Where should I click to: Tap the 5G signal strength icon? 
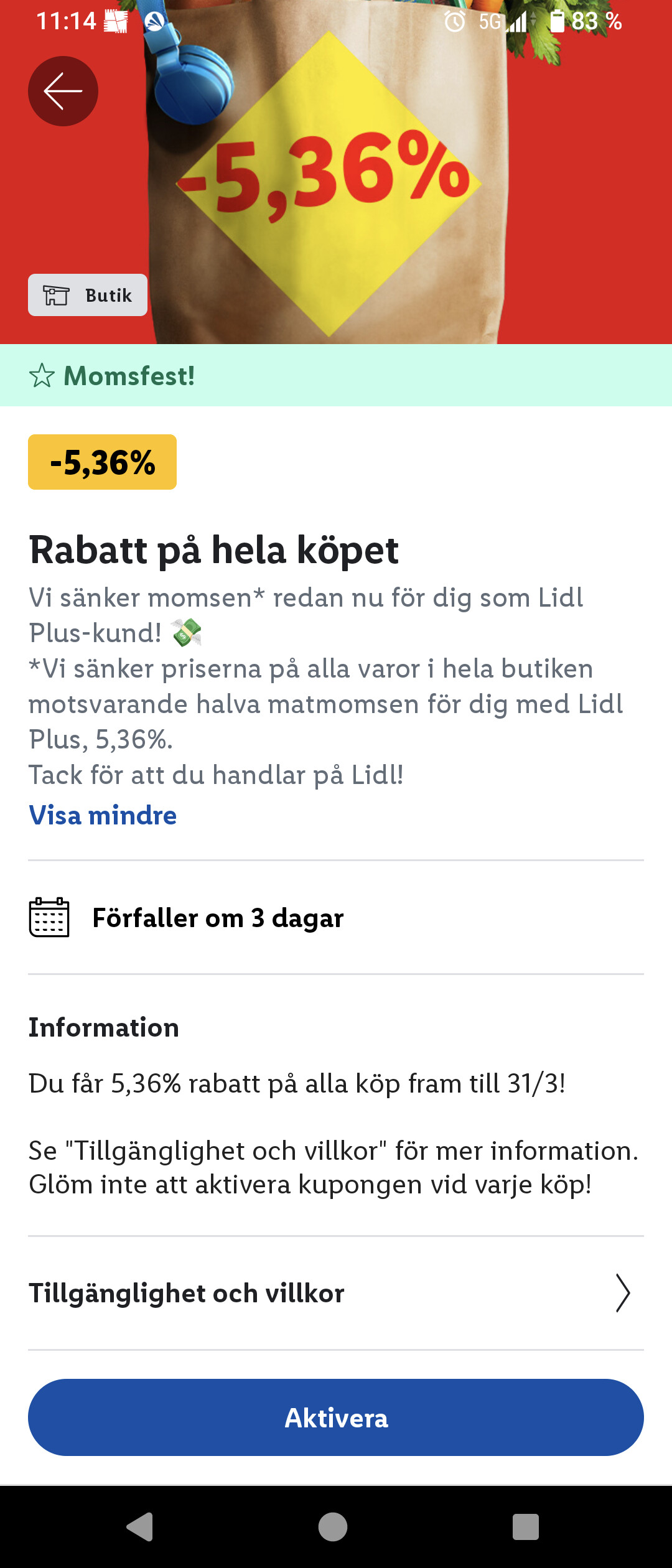(516, 22)
